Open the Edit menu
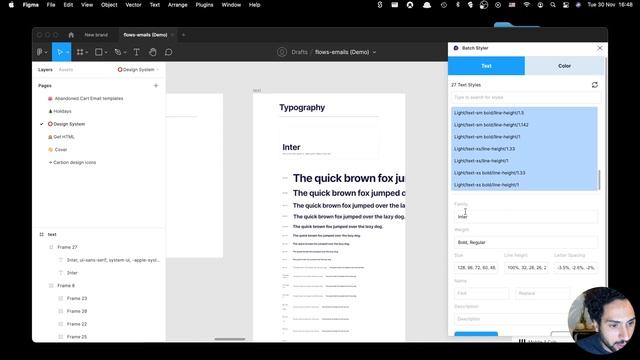 [68, 5]
